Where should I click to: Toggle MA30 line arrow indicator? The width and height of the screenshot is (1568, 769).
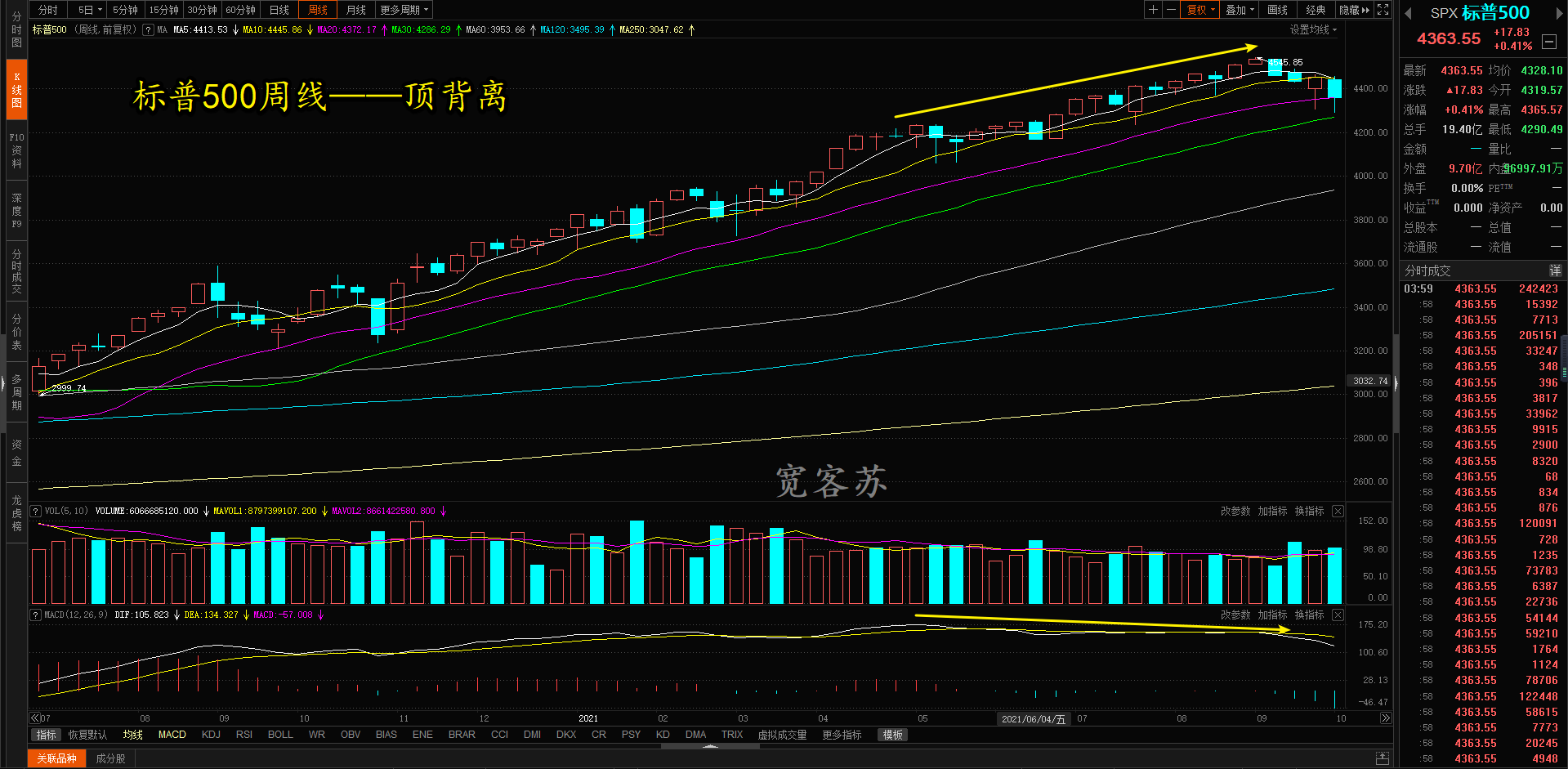(x=458, y=30)
